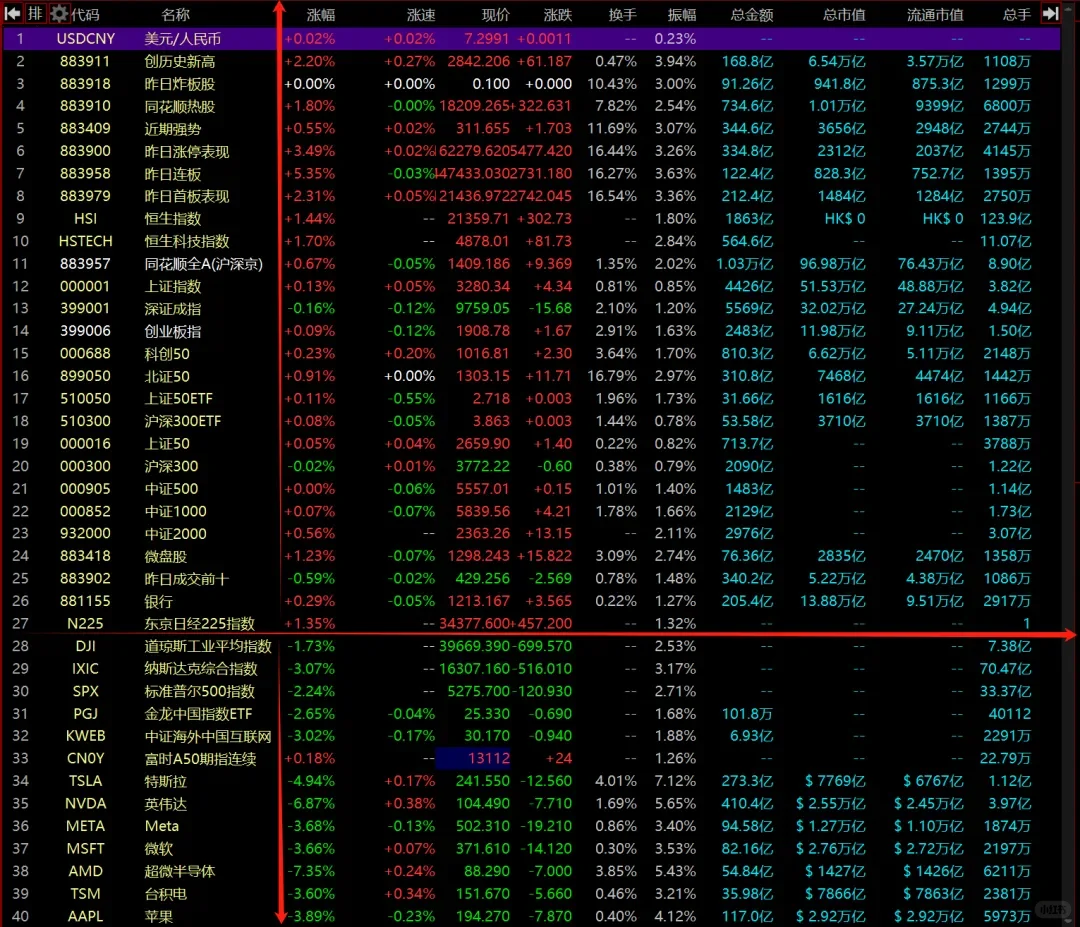The width and height of the screenshot is (1080, 927).
Task: Sort by the 名称 column header
Action: coord(175,14)
